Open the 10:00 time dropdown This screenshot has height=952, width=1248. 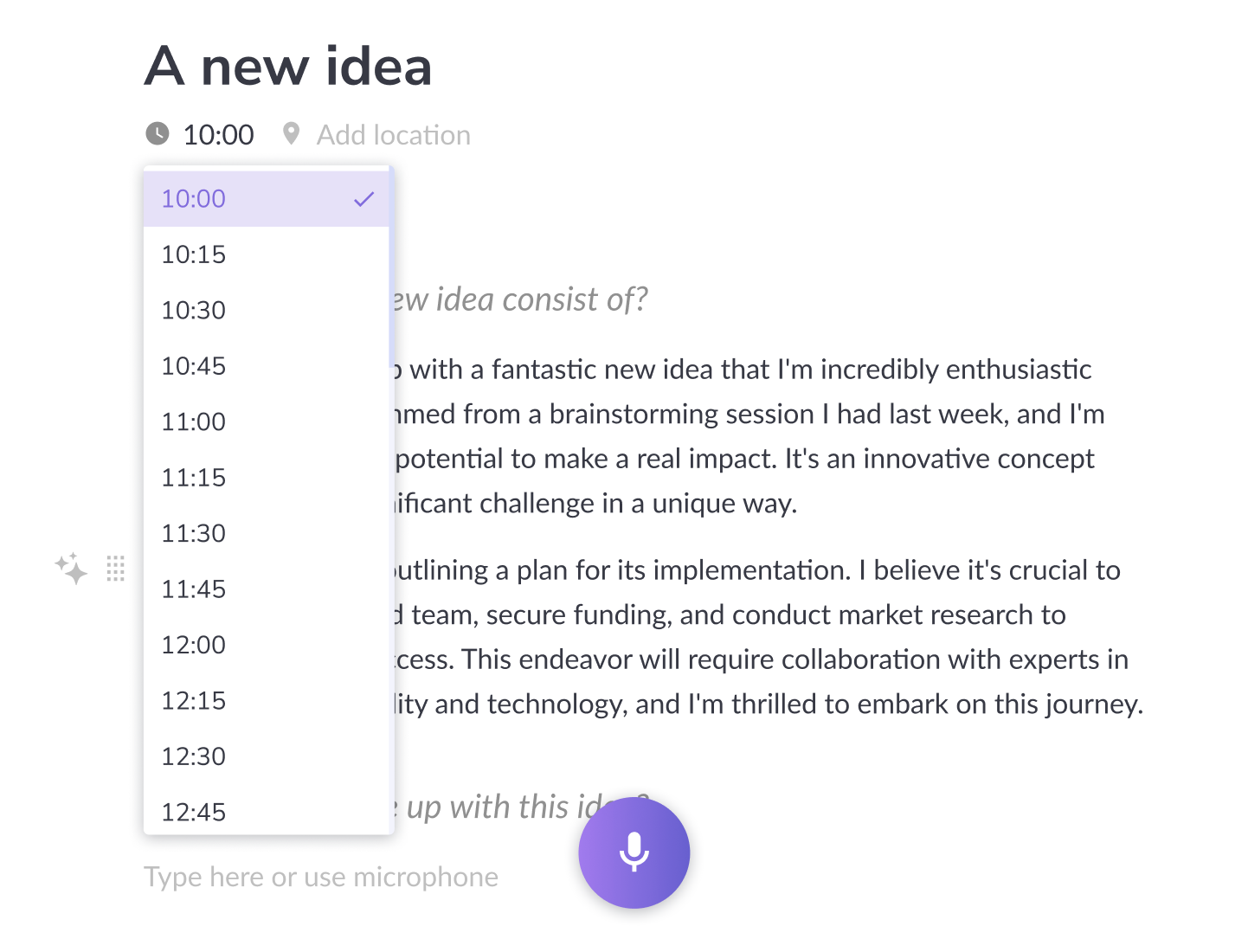tap(218, 135)
